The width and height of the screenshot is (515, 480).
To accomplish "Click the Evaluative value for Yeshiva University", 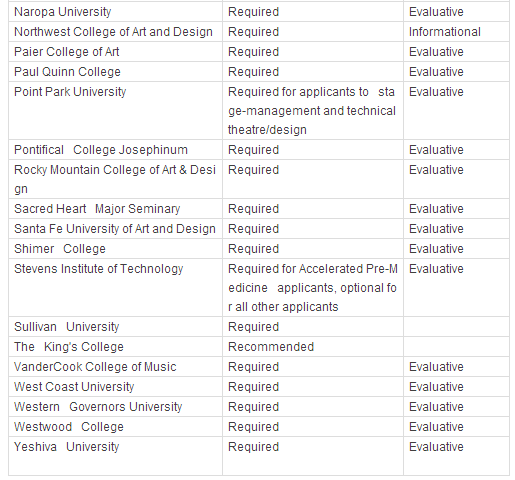I will click(436, 447).
